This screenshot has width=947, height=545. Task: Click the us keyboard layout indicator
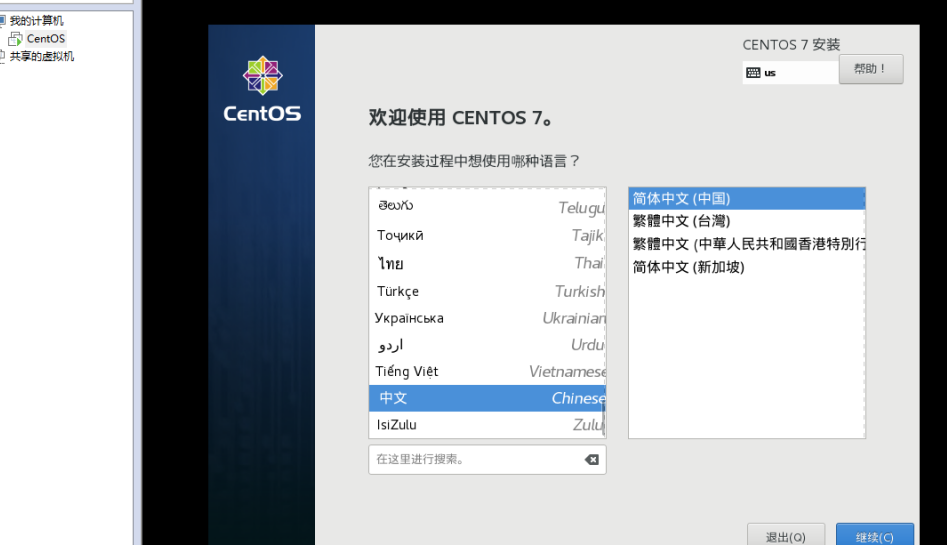pyautogui.click(x=791, y=73)
